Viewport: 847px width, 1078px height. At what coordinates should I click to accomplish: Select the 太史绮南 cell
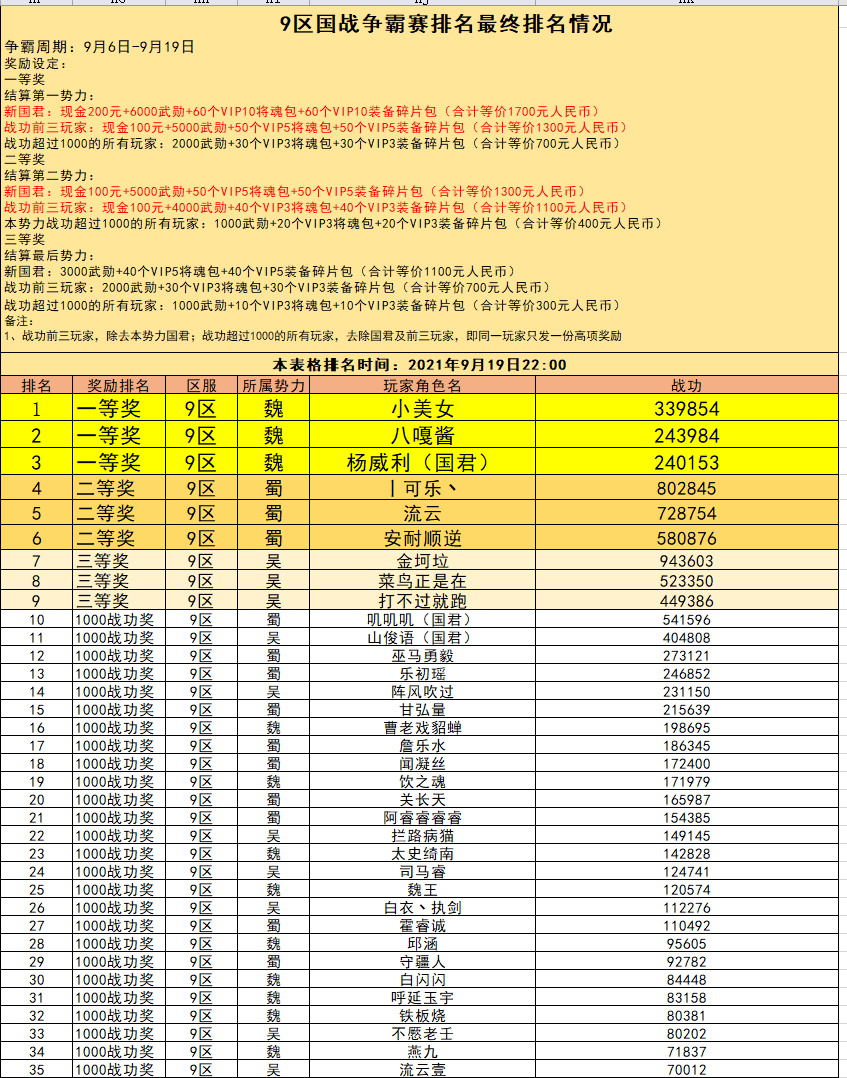click(422, 853)
